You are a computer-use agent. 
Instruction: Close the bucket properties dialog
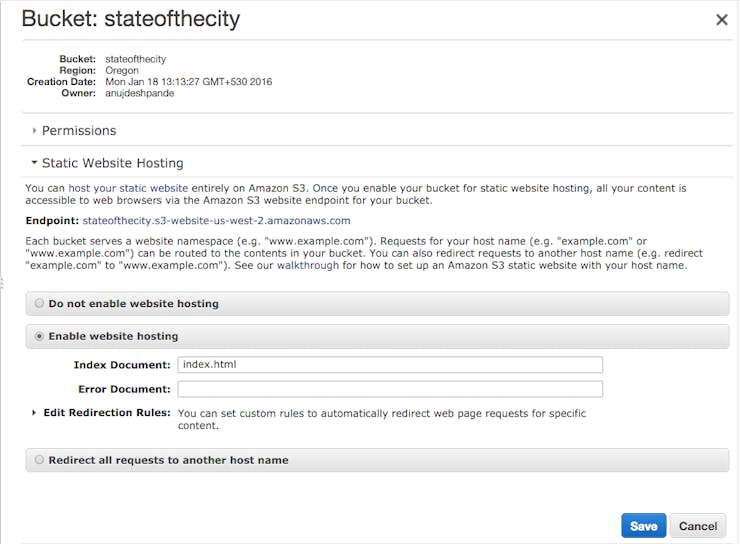[722, 20]
